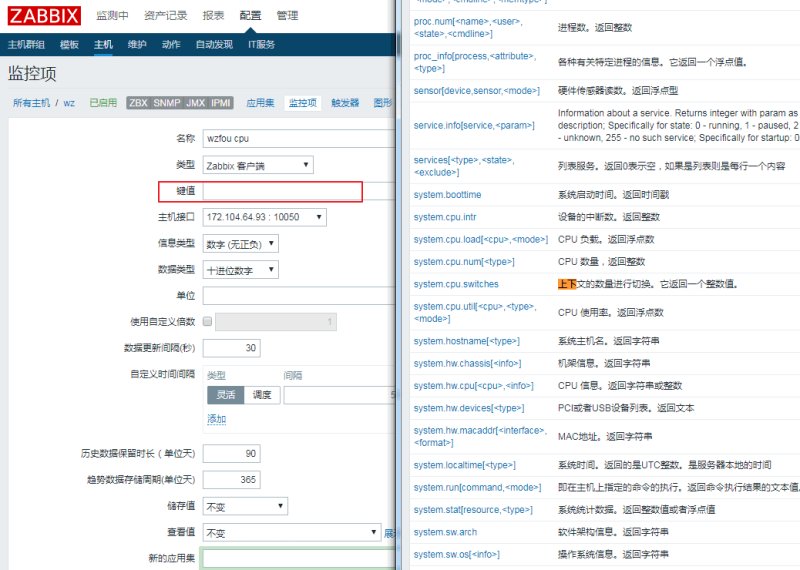The width and height of the screenshot is (800, 570).
Task: Go to 自动发现 submenu
Action: pos(214,44)
